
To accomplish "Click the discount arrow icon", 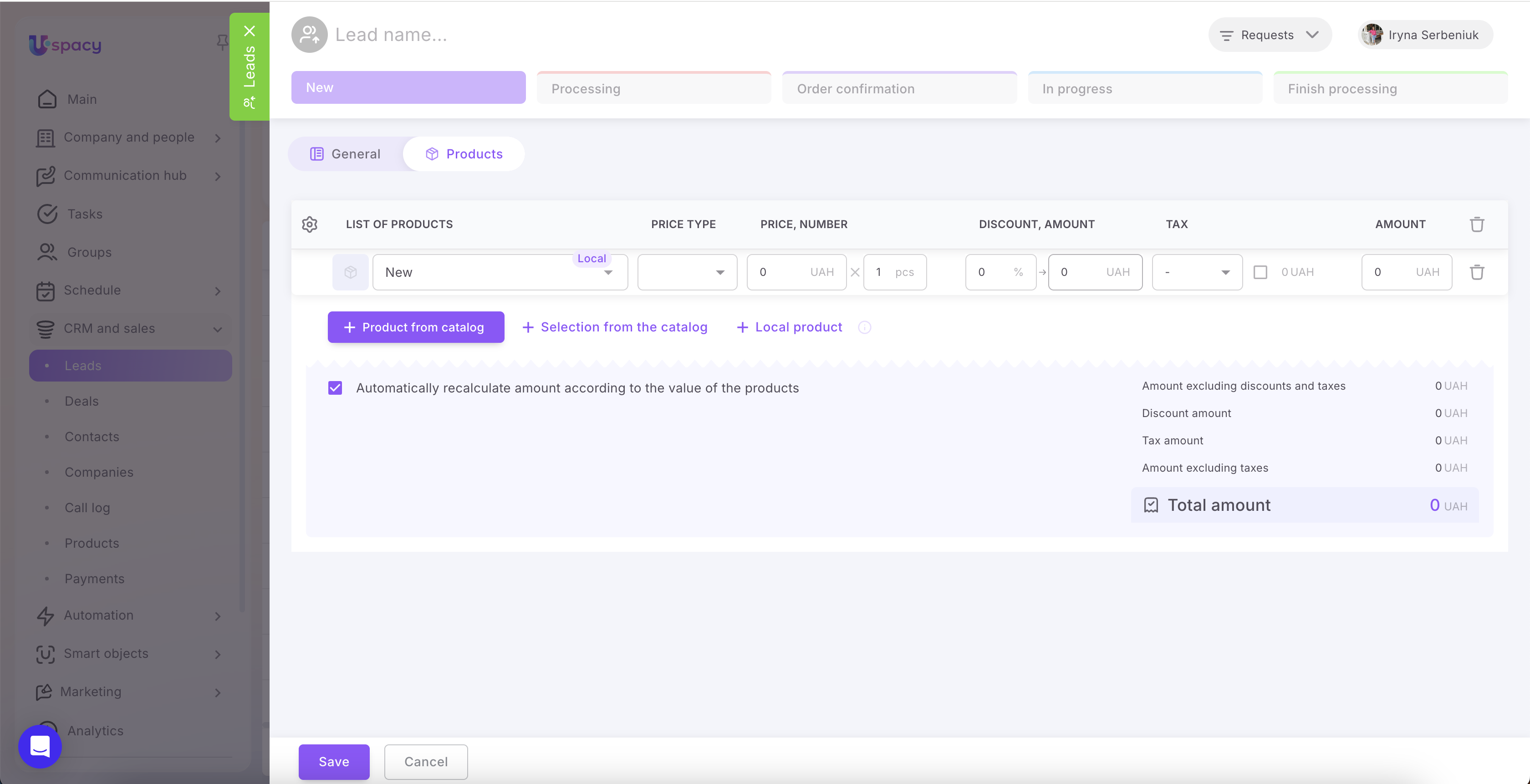I will 1042,272.
